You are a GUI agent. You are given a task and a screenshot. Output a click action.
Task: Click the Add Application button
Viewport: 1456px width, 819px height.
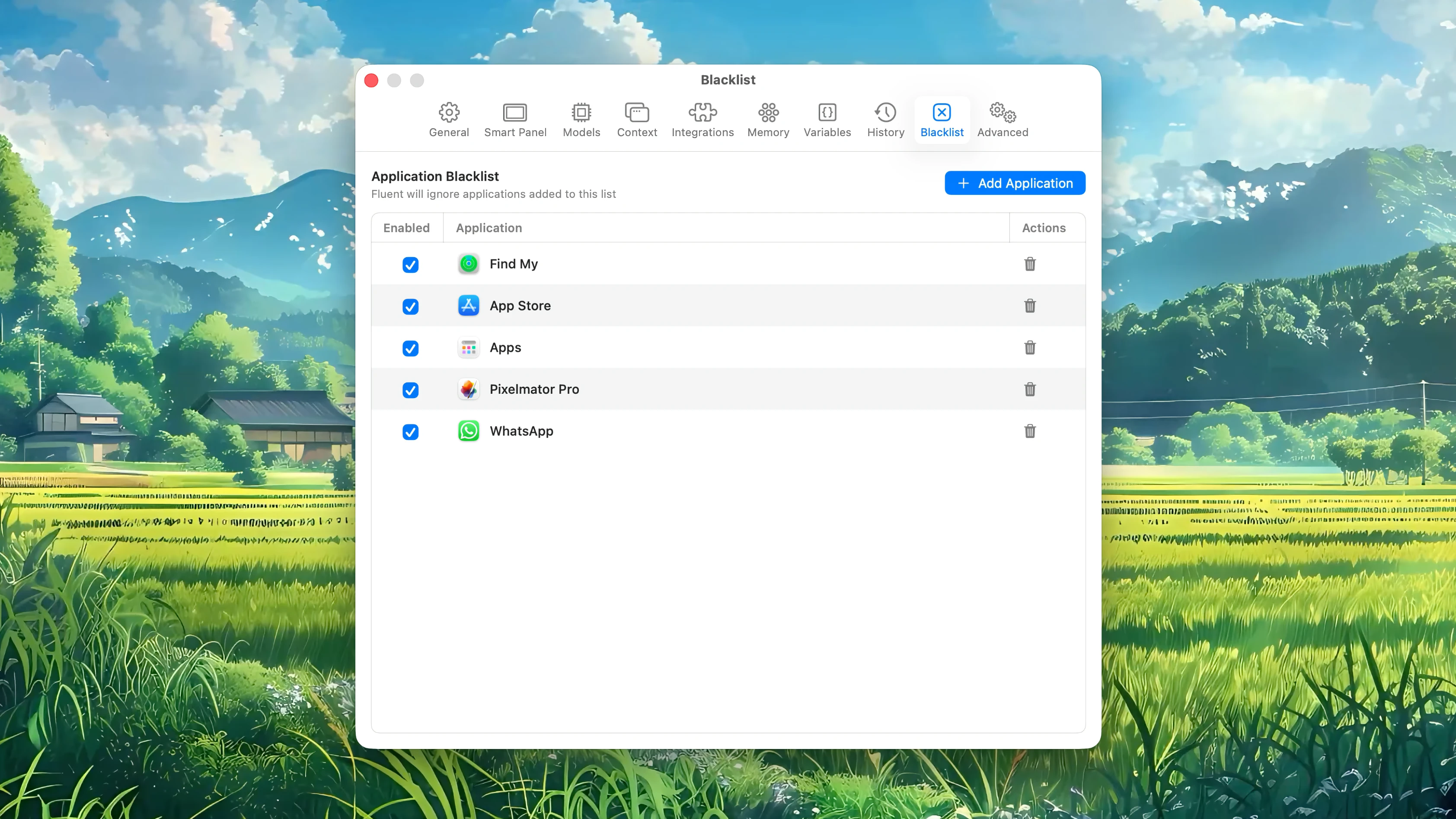(1015, 182)
